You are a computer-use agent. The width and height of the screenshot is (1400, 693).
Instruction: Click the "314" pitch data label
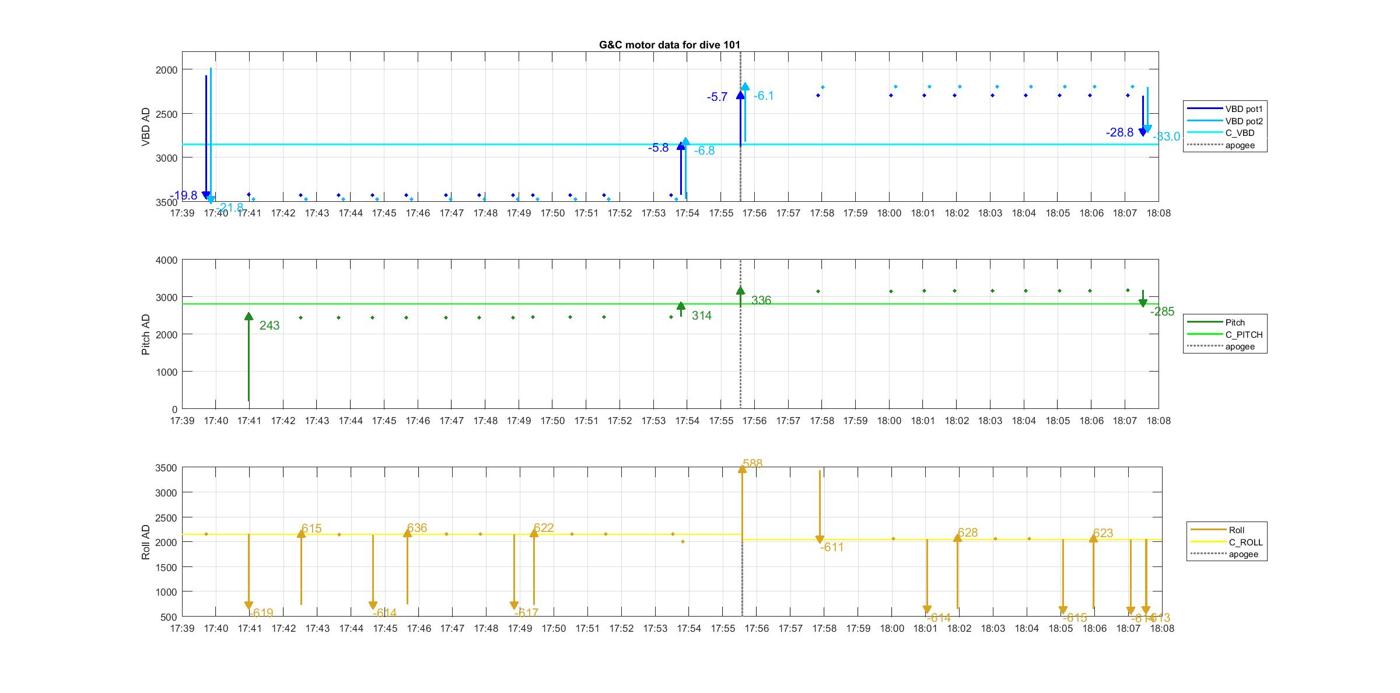pyautogui.click(x=702, y=316)
